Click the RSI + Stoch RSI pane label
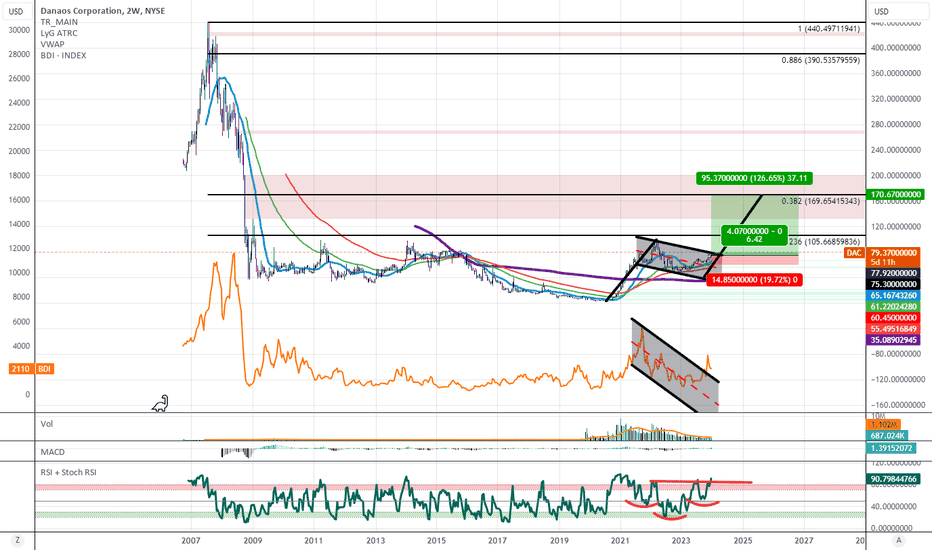The width and height of the screenshot is (932, 550). coord(68,472)
